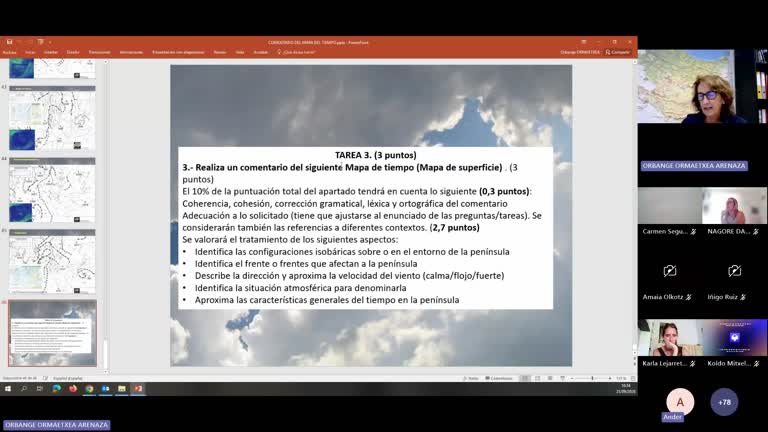768x432 pixels.
Task: Switch to Slide Sorter view icon
Action: pos(538,378)
